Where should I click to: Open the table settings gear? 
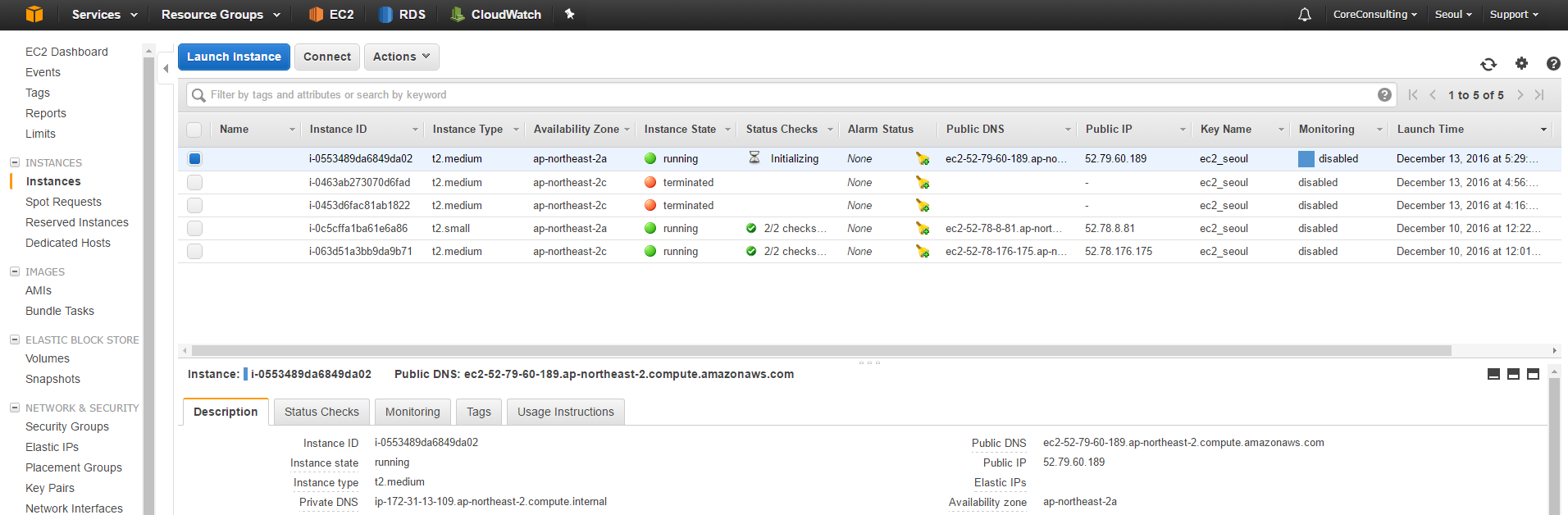click(x=1521, y=63)
